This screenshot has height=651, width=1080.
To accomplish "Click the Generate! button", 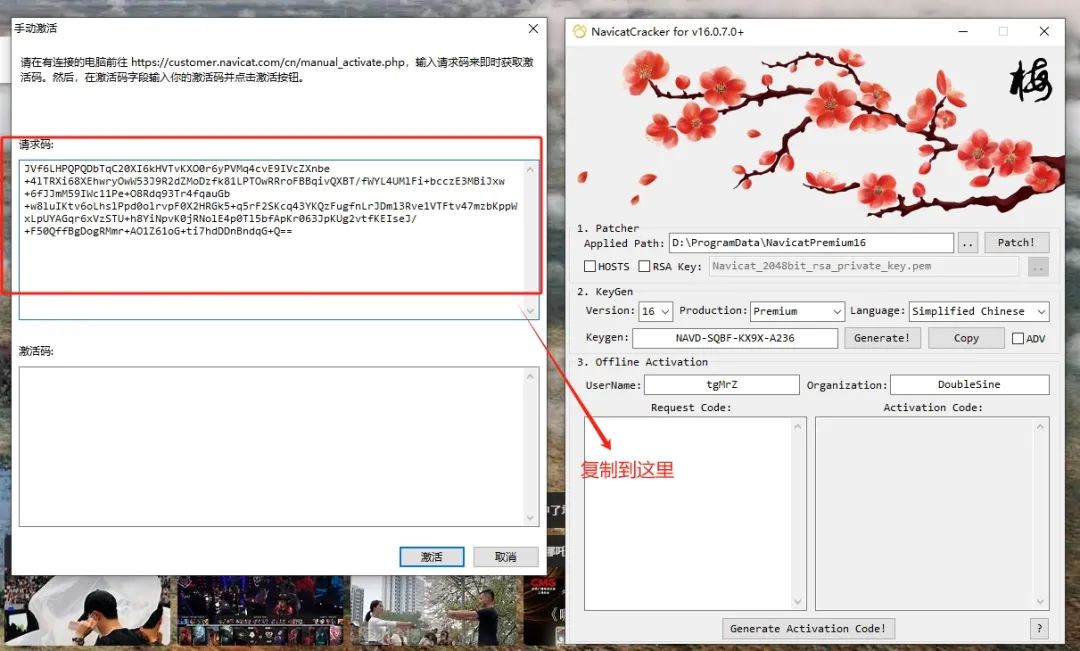I will click(882, 338).
